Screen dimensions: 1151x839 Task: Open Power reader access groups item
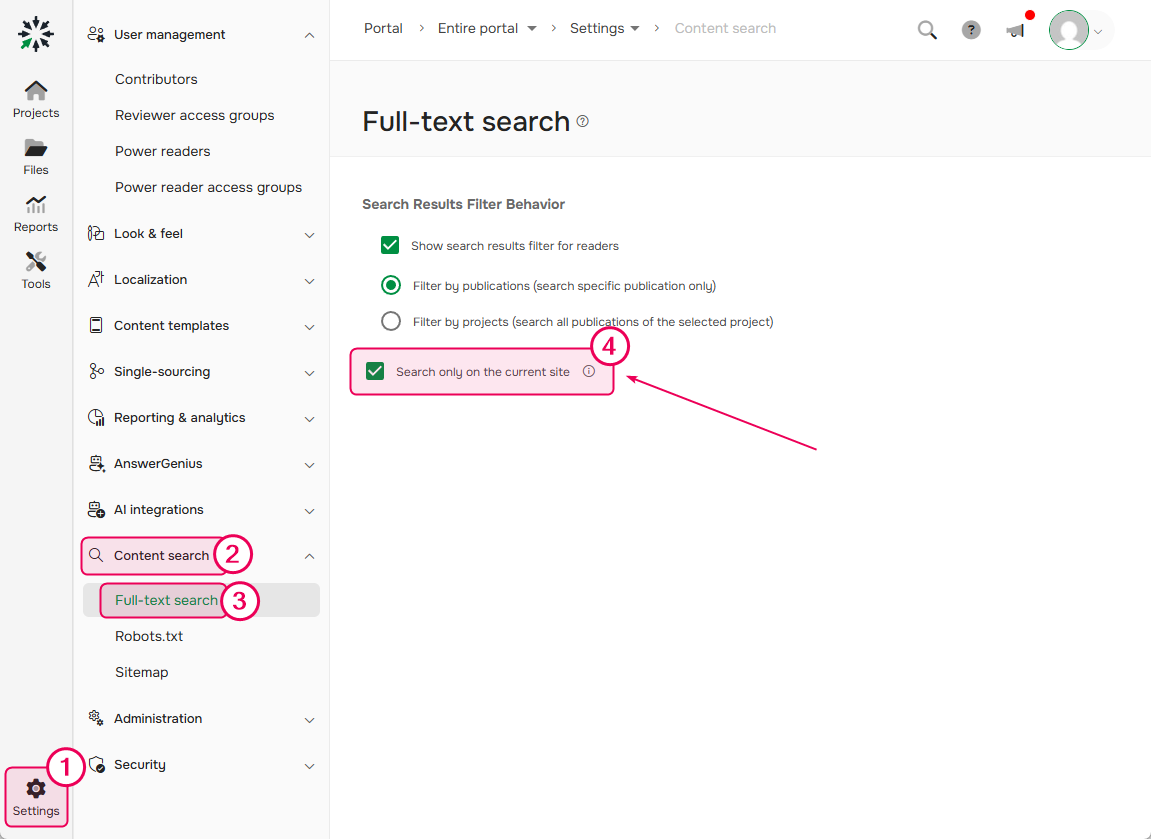(208, 187)
